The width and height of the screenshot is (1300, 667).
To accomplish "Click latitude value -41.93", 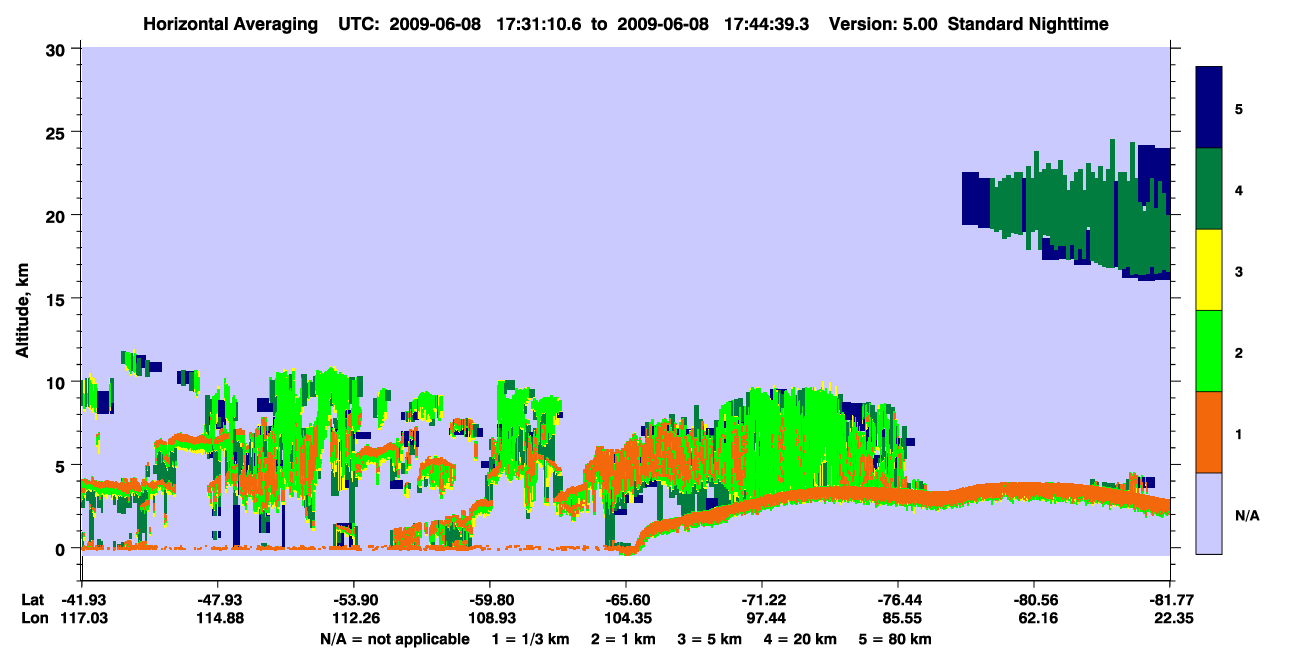I will (x=82, y=600).
